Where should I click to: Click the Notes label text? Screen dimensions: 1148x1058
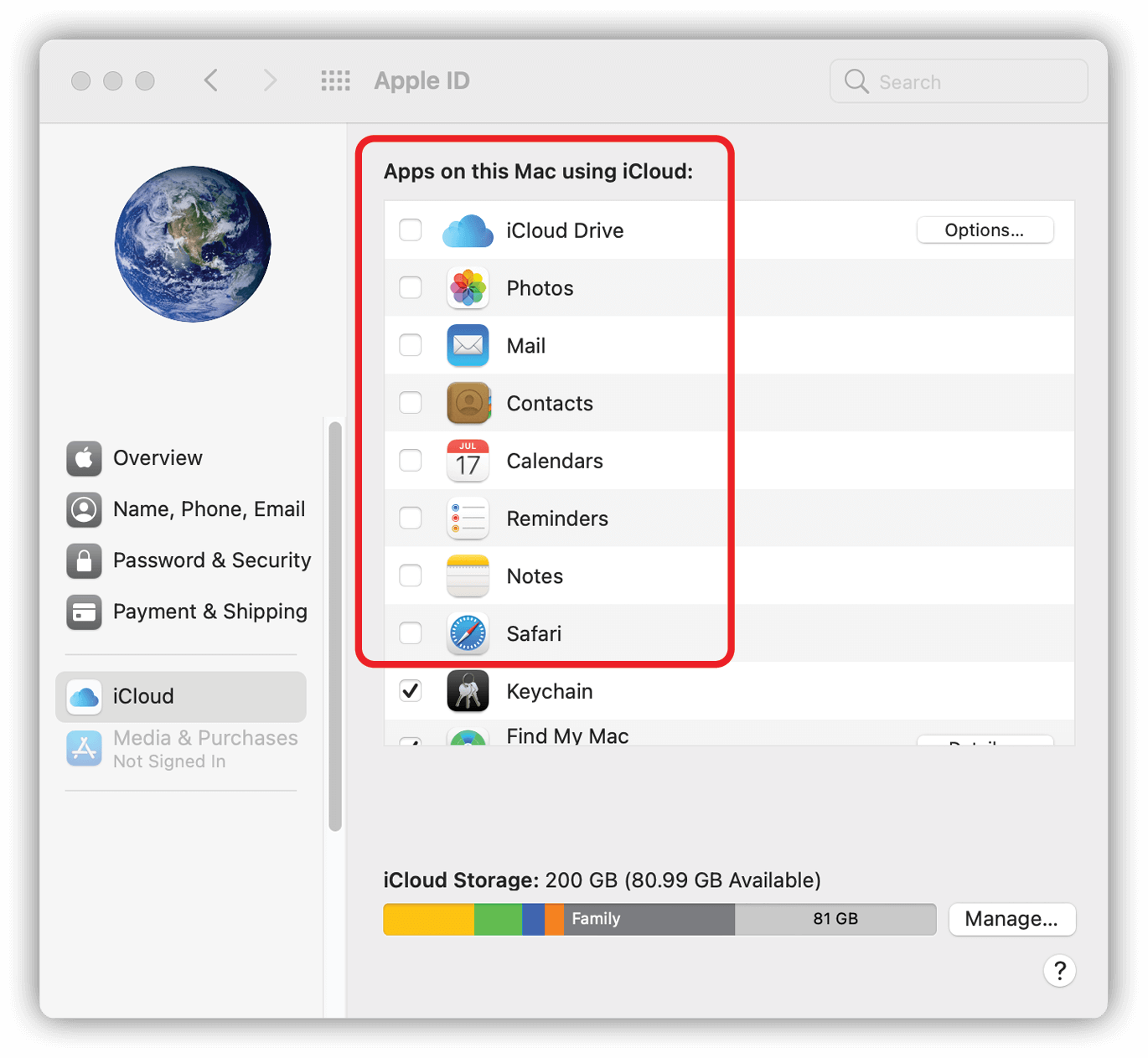tap(535, 576)
